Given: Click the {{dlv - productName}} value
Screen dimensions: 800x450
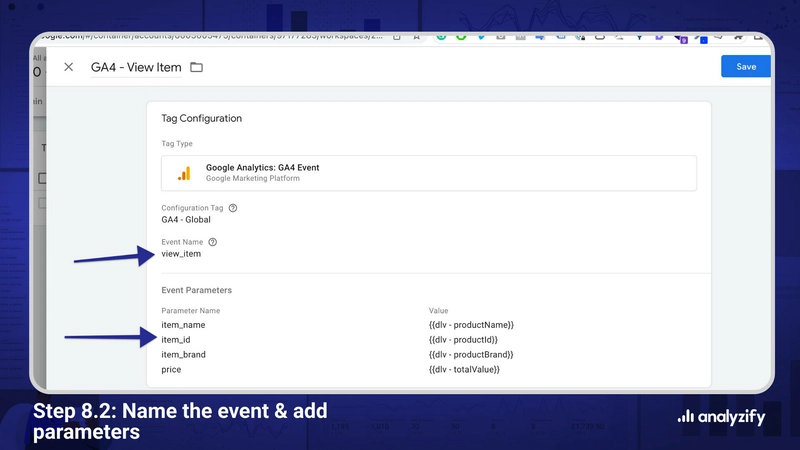Looking at the screenshot, I should [471, 325].
